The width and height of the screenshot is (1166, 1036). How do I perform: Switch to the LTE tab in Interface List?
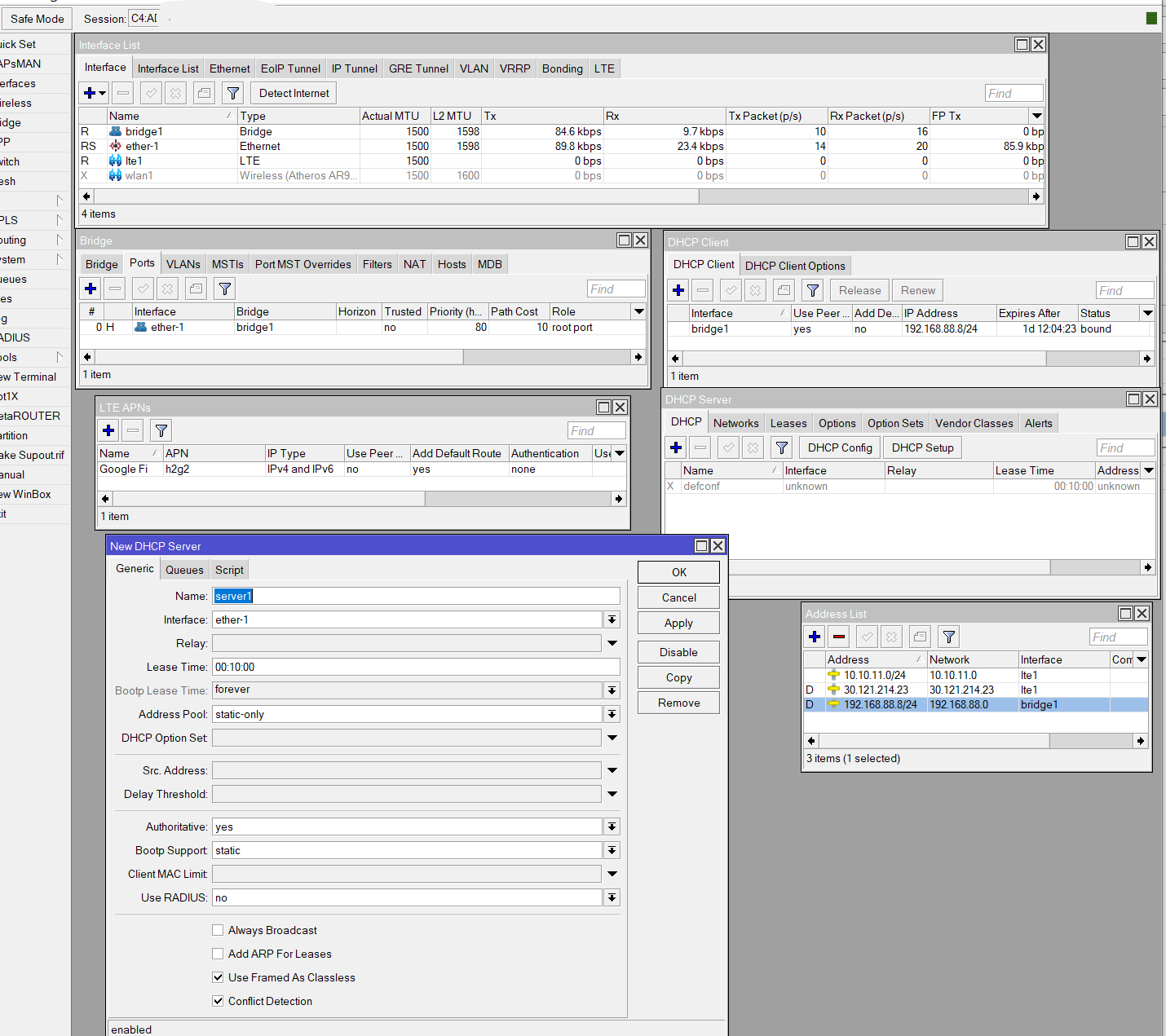(x=604, y=68)
